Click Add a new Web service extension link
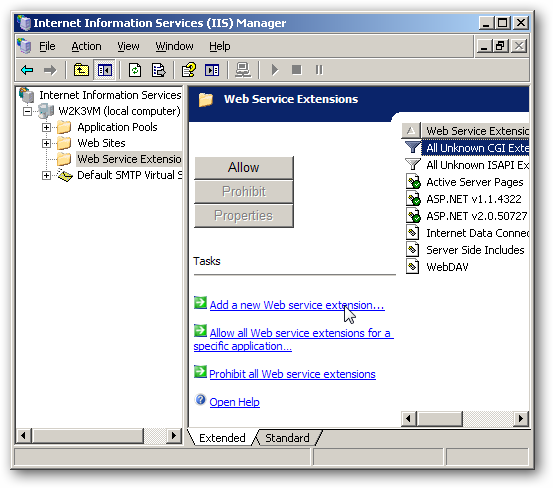 [297, 305]
